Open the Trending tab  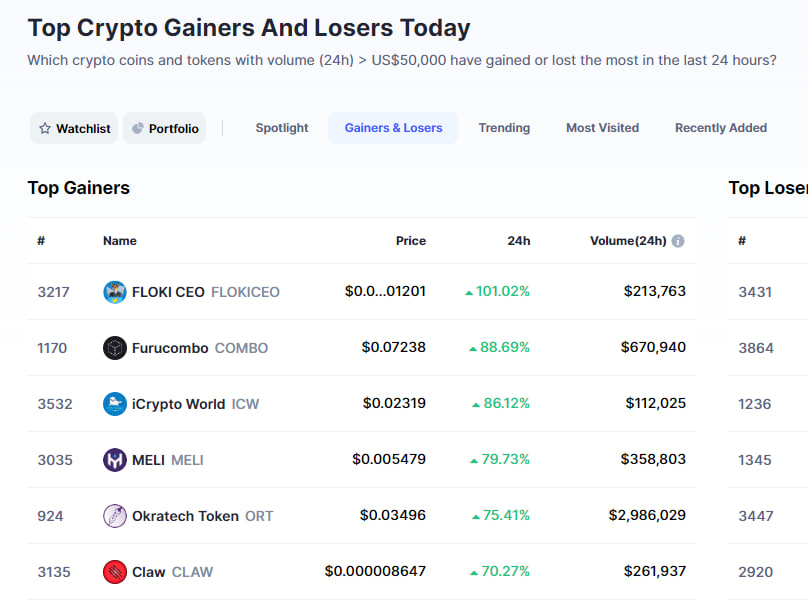(504, 128)
